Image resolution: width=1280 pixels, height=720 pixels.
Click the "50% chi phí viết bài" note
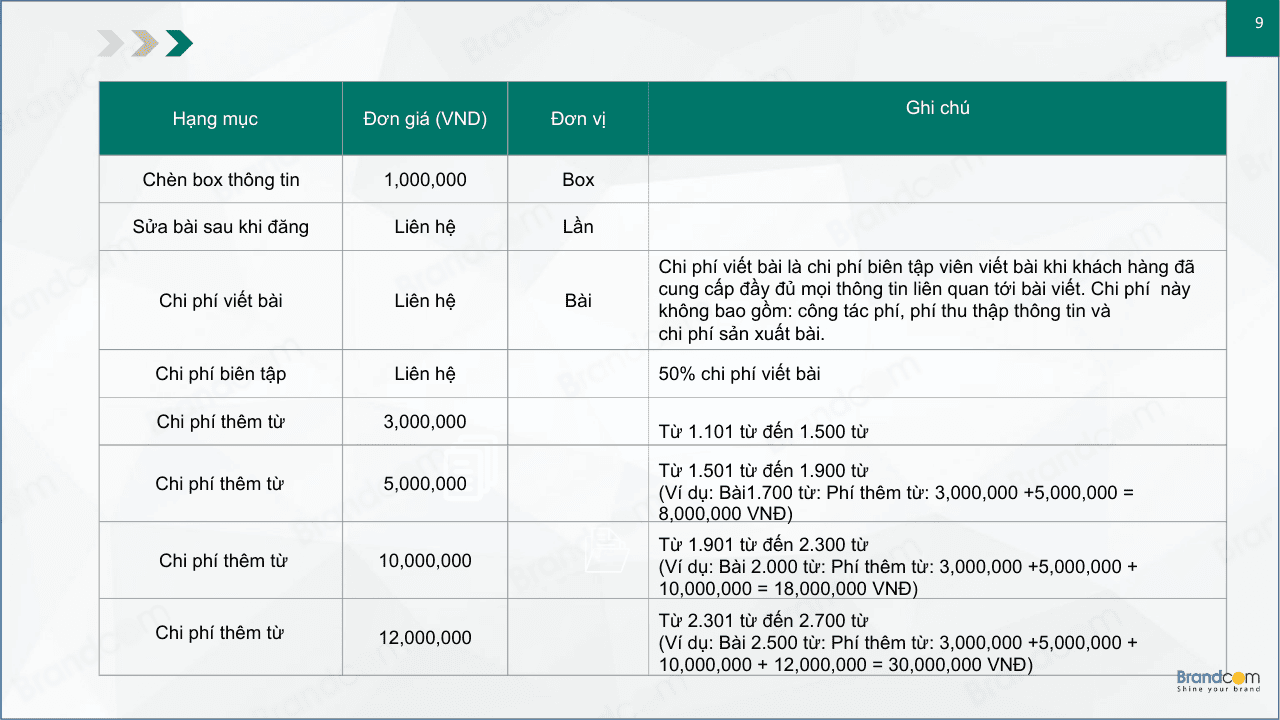(x=739, y=374)
